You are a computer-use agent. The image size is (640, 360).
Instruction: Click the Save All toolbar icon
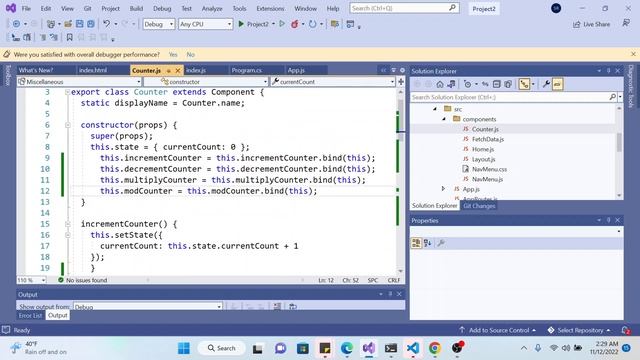91,24
